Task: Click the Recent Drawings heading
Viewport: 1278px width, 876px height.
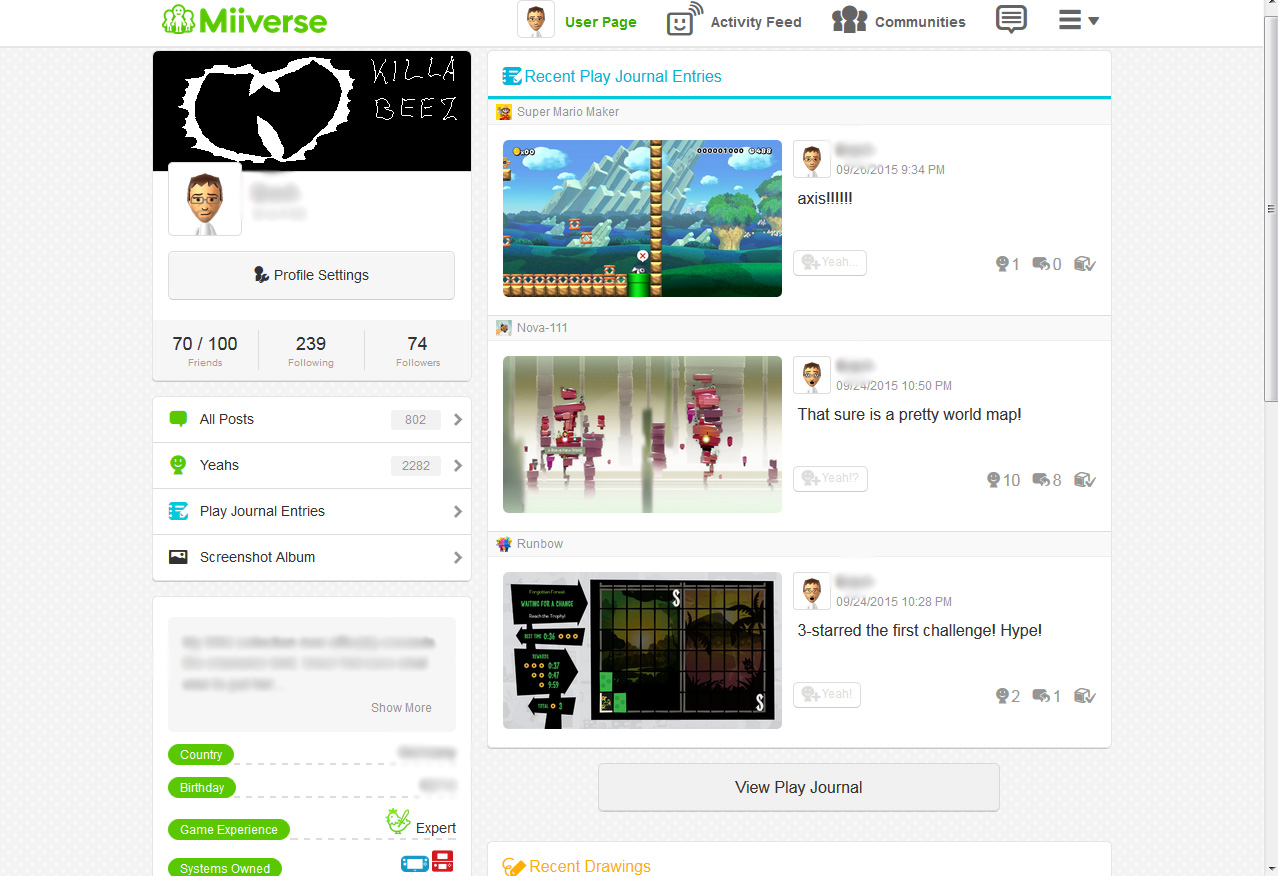Action: point(577,866)
